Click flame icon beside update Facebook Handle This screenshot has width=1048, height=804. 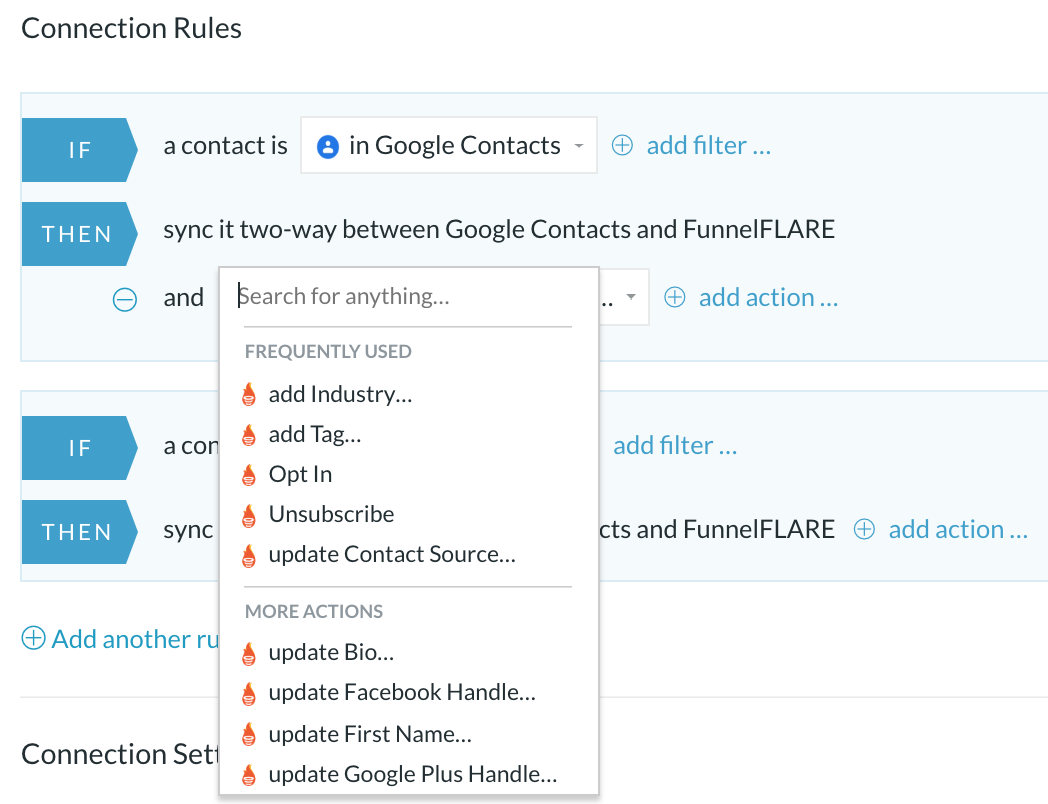(249, 693)
